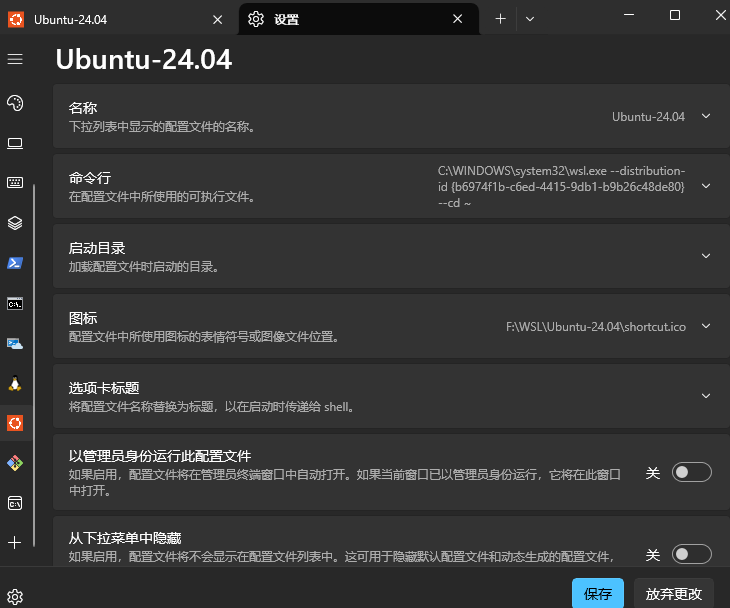Expand the 启动目录 setting chevron
The width and height of the screenshot is (730, 608).
(x=706, y=256)
